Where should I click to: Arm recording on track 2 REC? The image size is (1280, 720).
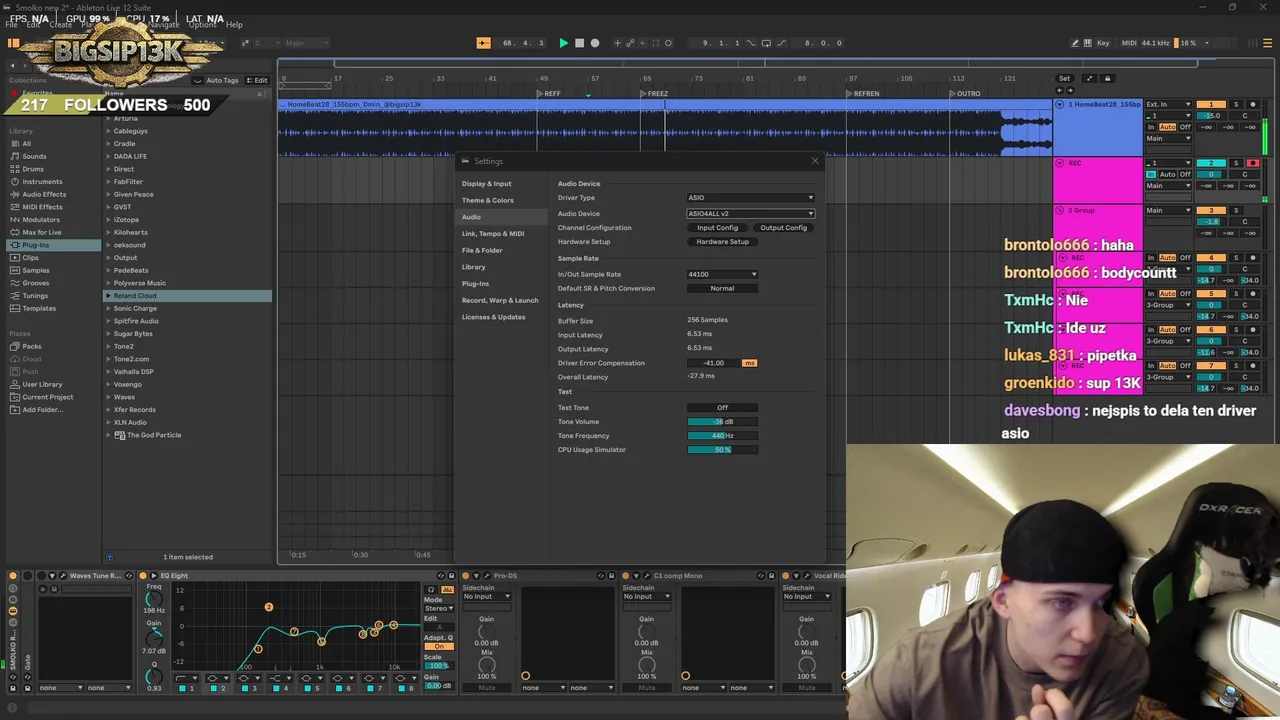[1252, 163]
